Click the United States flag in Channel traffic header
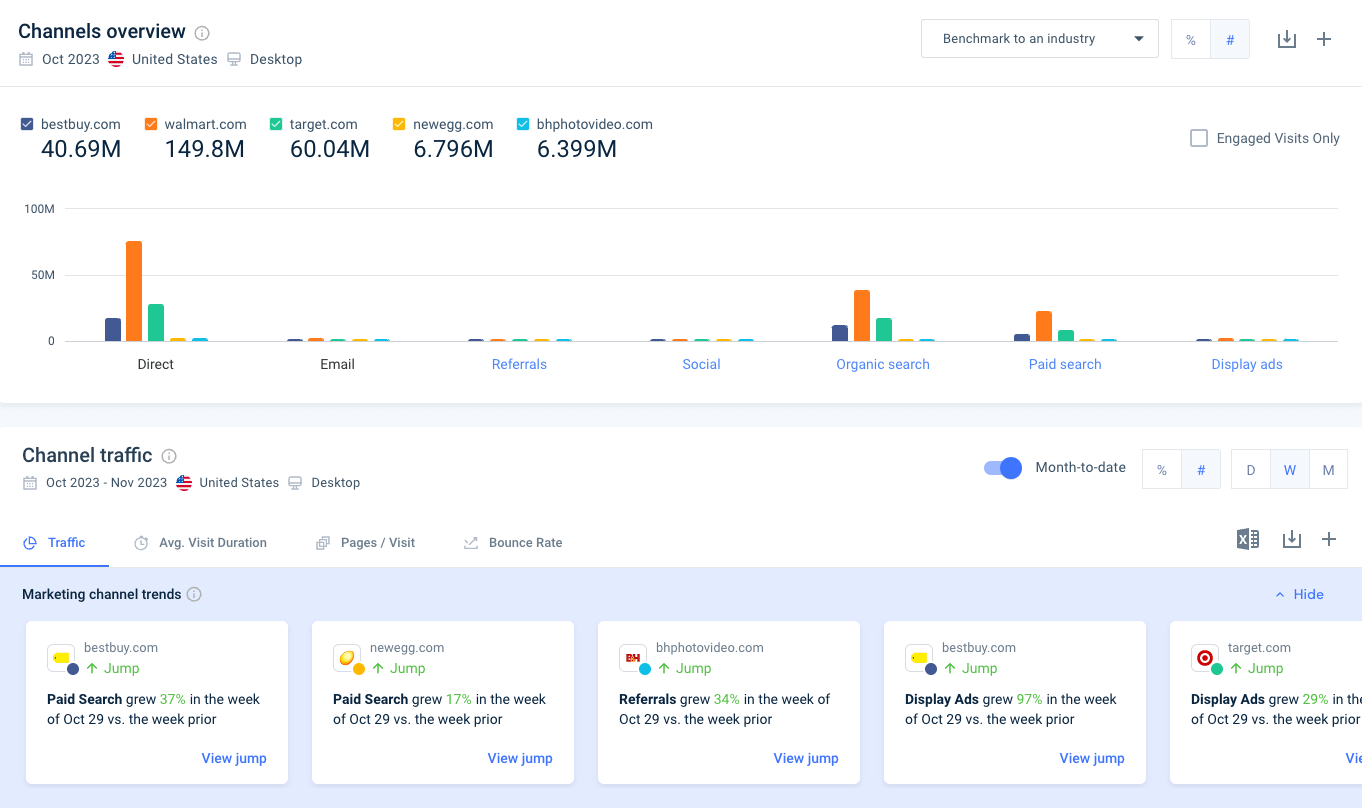This screenshot has height=808, width=1362. 184,482
